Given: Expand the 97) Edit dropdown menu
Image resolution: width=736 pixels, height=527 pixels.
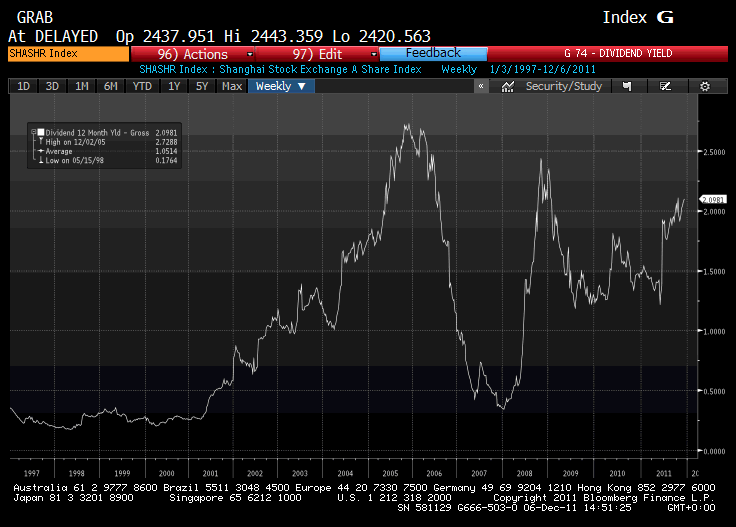Looking at the screenshot, I should click(318, 53).
